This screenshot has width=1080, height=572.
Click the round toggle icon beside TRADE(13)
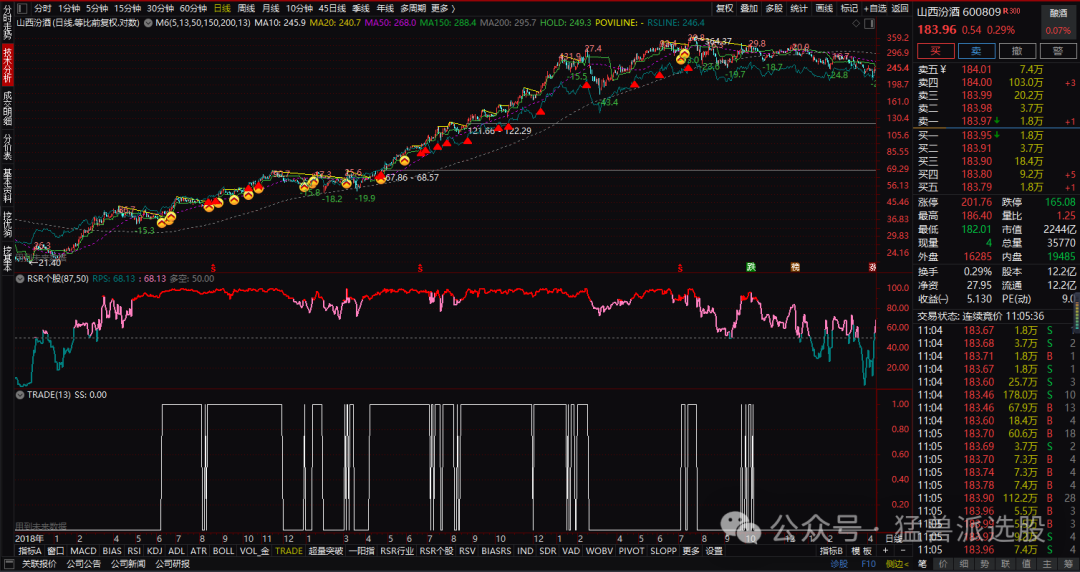tap(21, 395)
